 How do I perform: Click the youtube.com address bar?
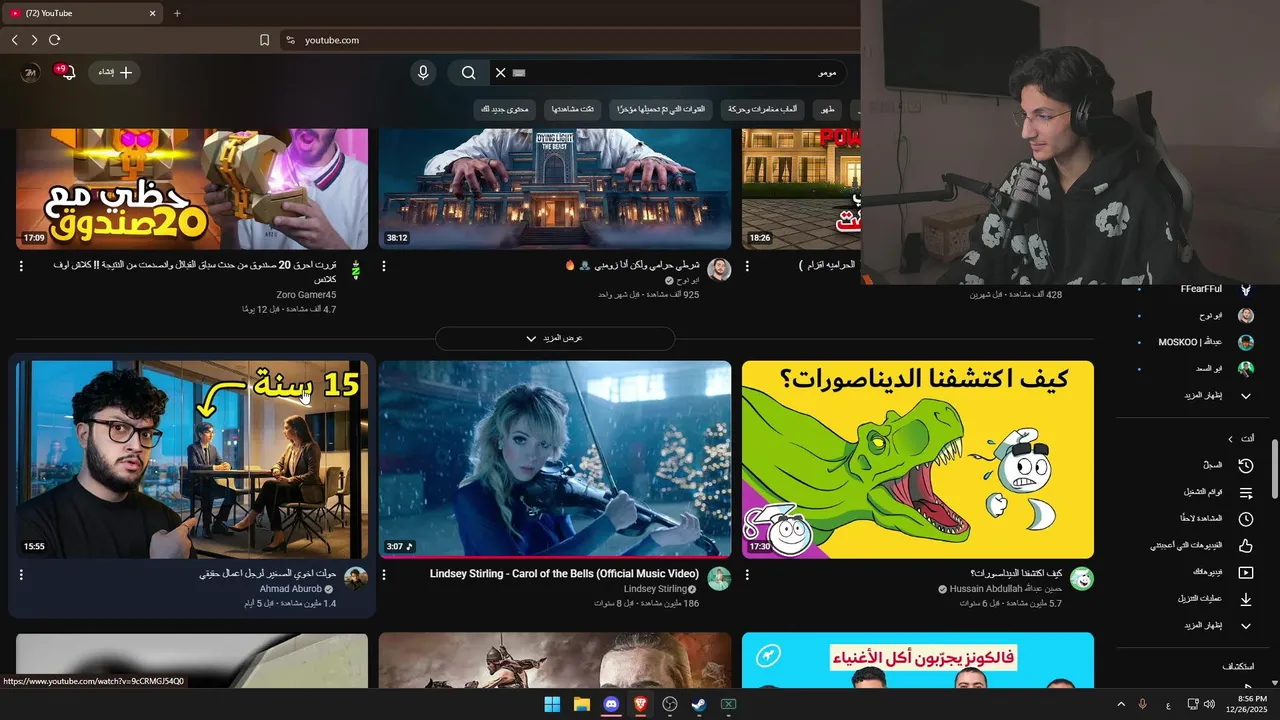570,40
